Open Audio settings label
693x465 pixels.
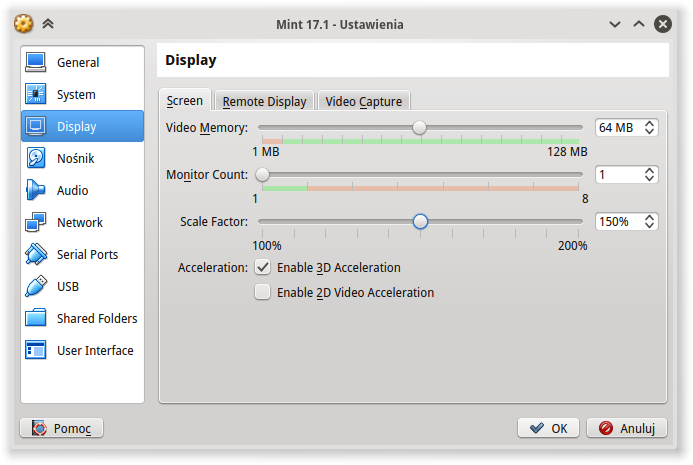[x=72, y=191]
